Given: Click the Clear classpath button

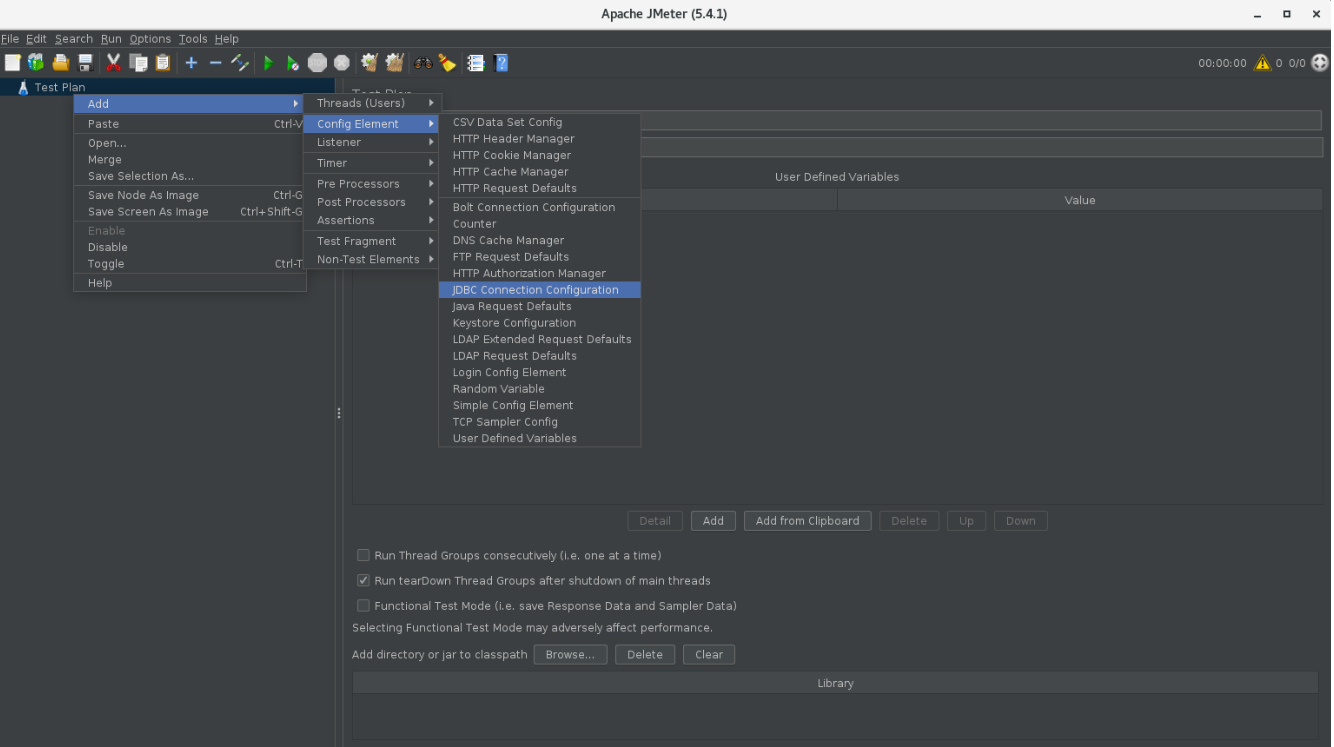Looking at the screenshot, I should (709, 655).
